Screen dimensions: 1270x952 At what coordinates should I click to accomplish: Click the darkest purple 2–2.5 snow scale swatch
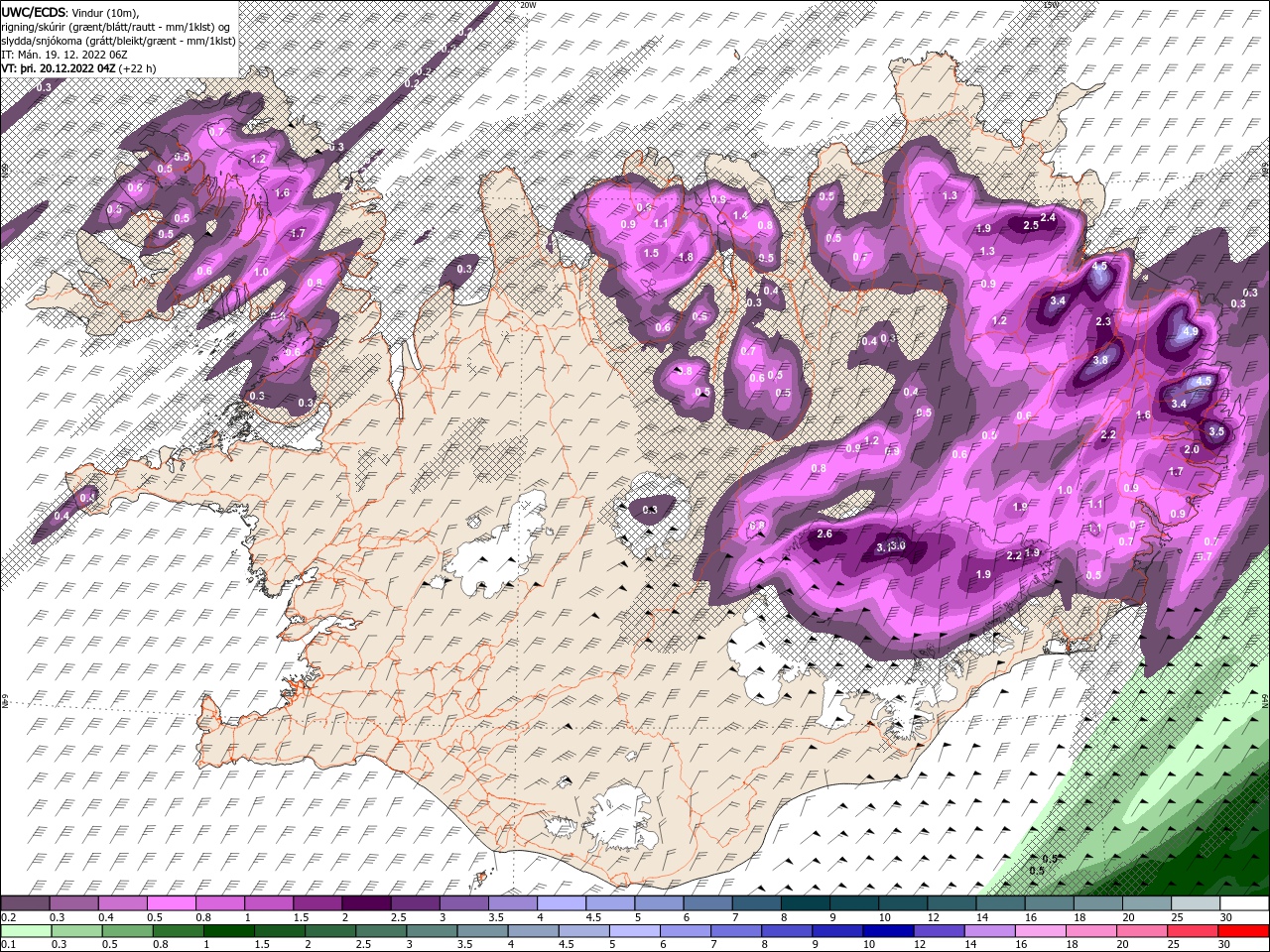[x=365, y=903]
